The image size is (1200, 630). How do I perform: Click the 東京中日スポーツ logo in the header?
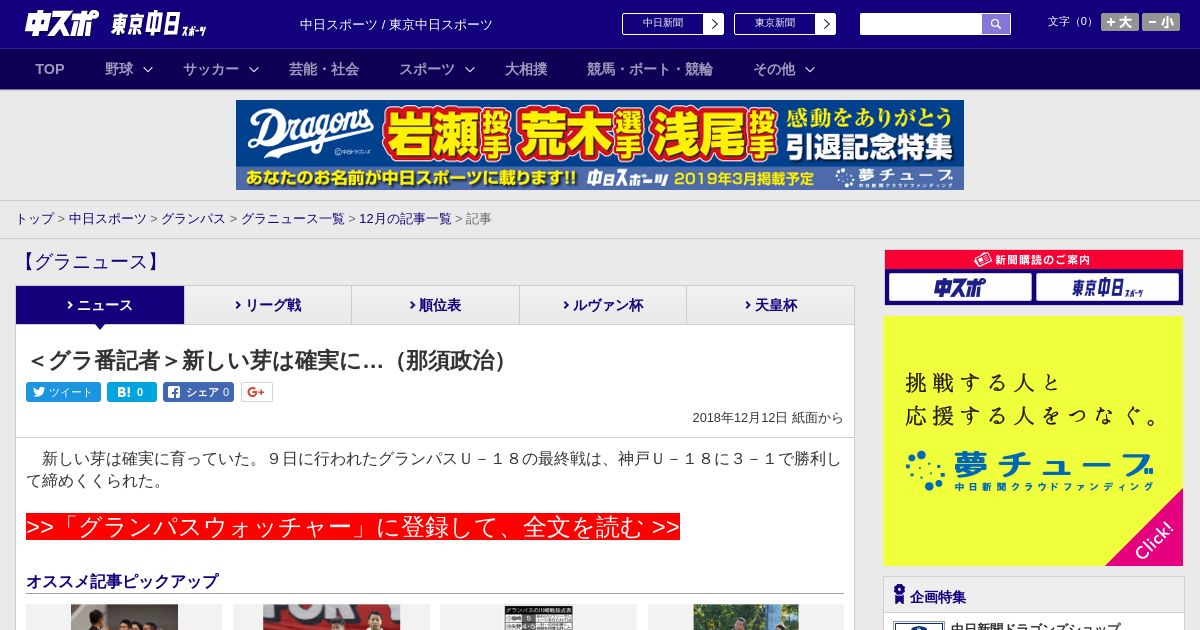pyautogui.click(x=159, y=24)
